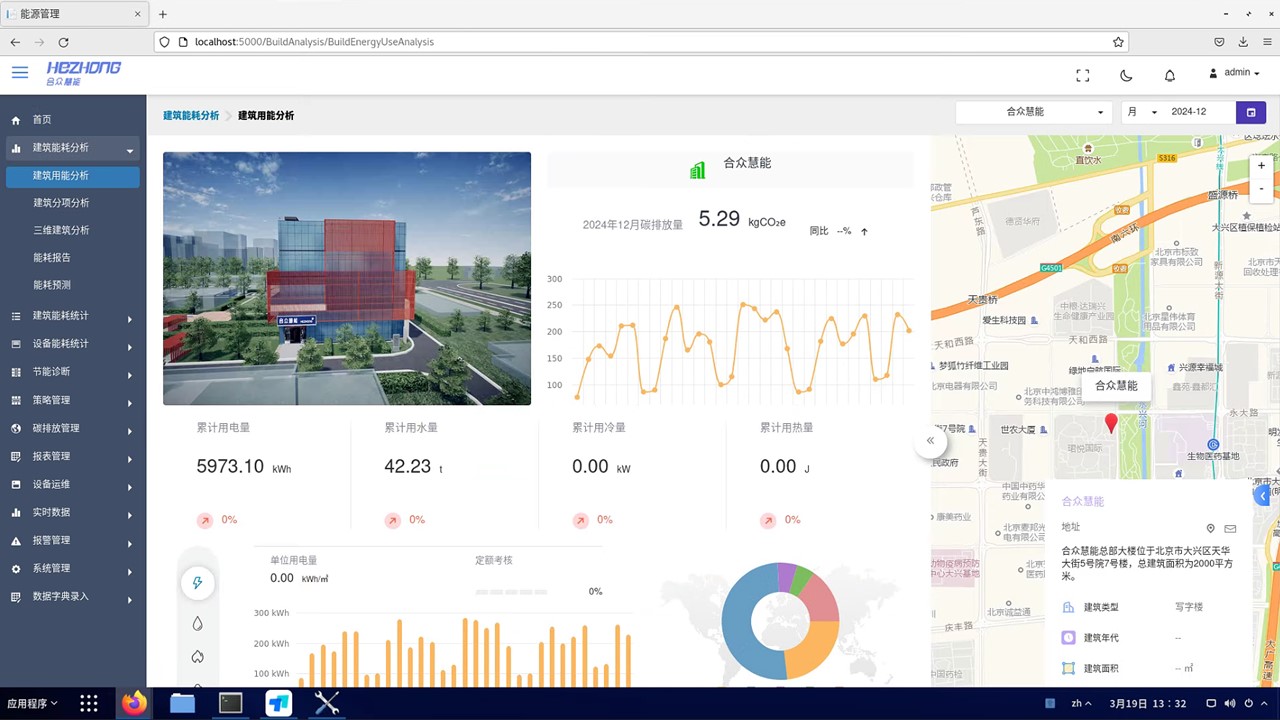1280x720 pixels.
Task: Enter fullscreen mode via header icon
Action: click(1082, 75)
